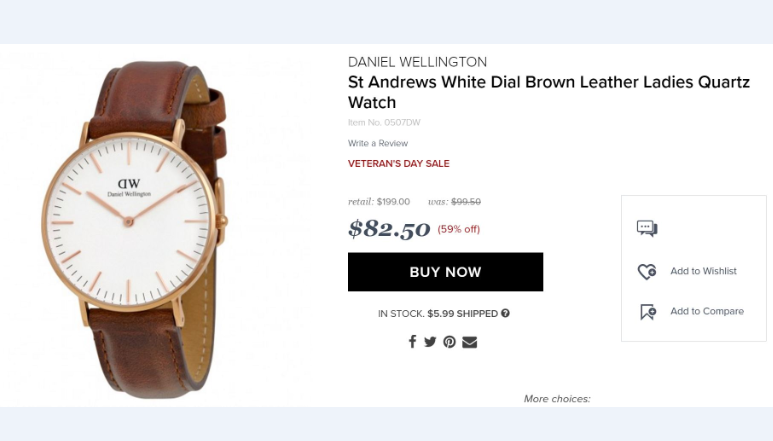Open live chat speech bubble icon

tap(647, 228)
